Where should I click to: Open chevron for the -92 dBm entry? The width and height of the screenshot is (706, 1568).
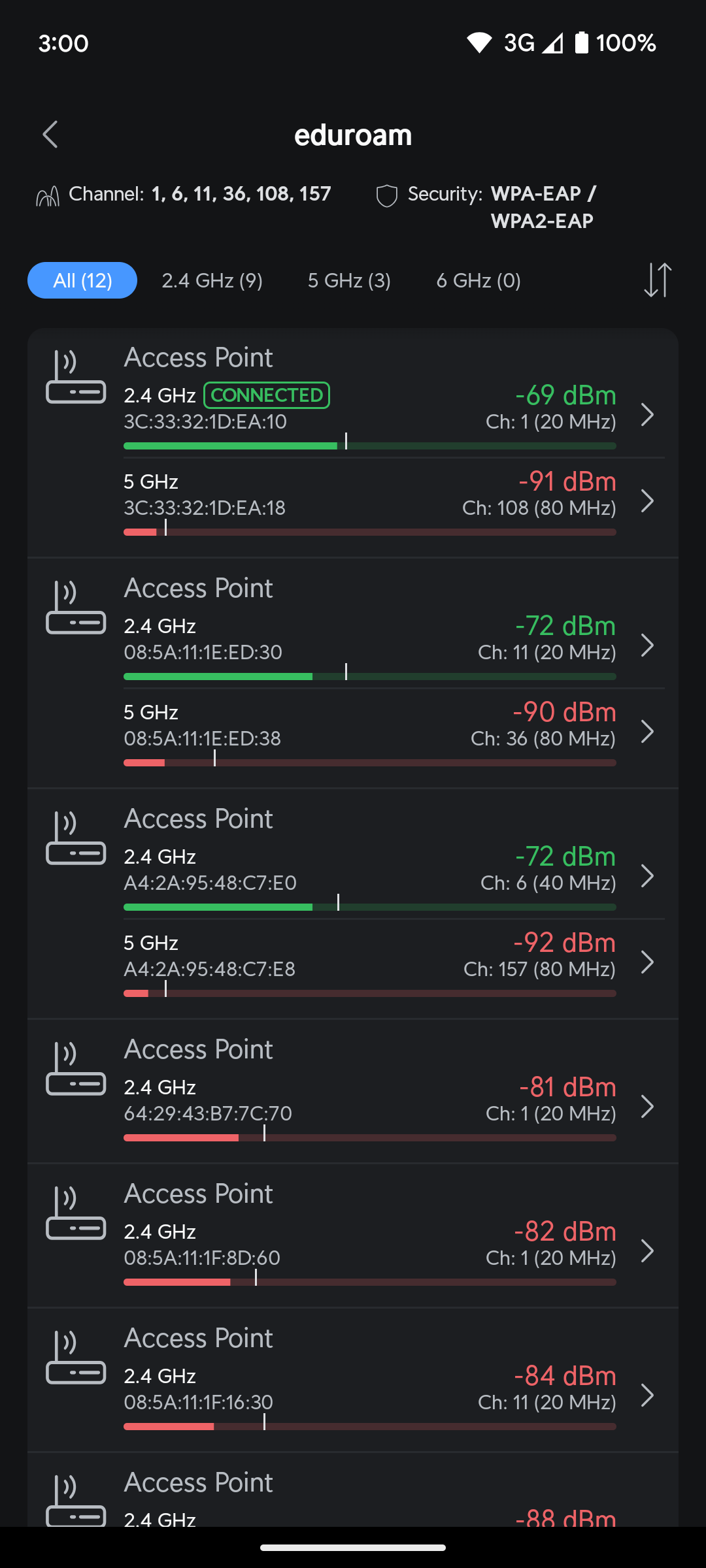pyautogui.click(x=647, y=962)
